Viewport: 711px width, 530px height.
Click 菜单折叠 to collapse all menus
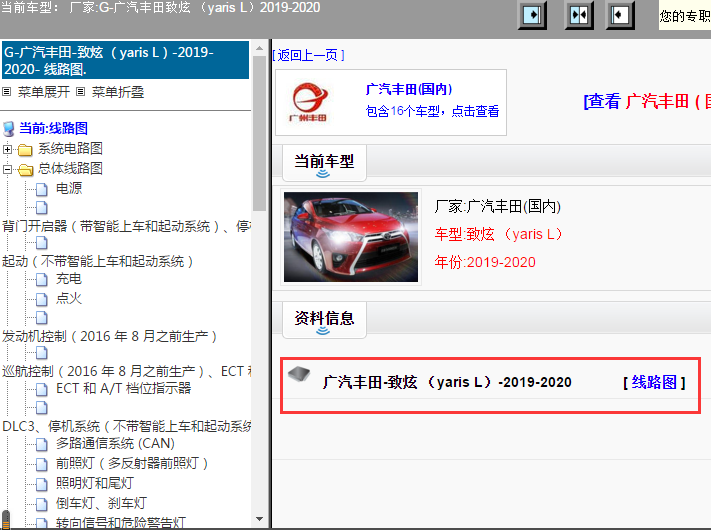118,92
